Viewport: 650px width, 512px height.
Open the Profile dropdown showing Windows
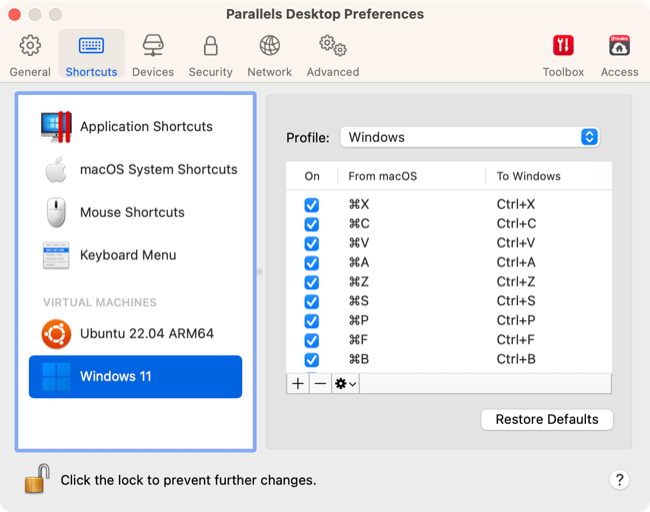[x=470, y=137]
